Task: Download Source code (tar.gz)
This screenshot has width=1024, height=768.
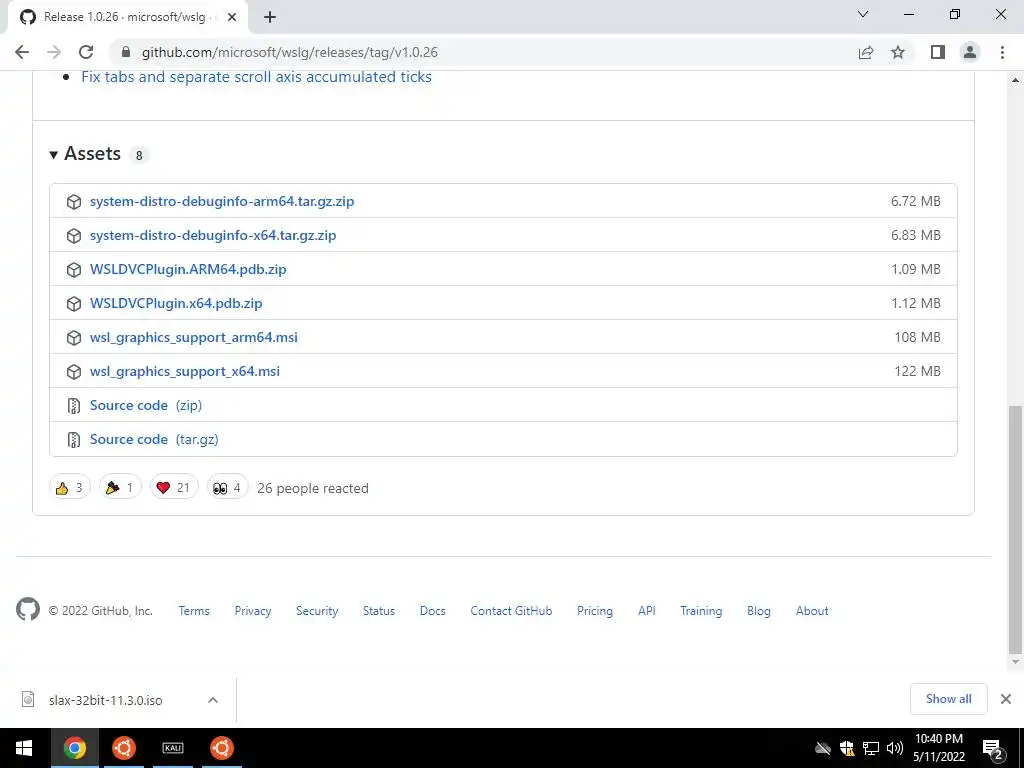Action: [x=154, y=439]
